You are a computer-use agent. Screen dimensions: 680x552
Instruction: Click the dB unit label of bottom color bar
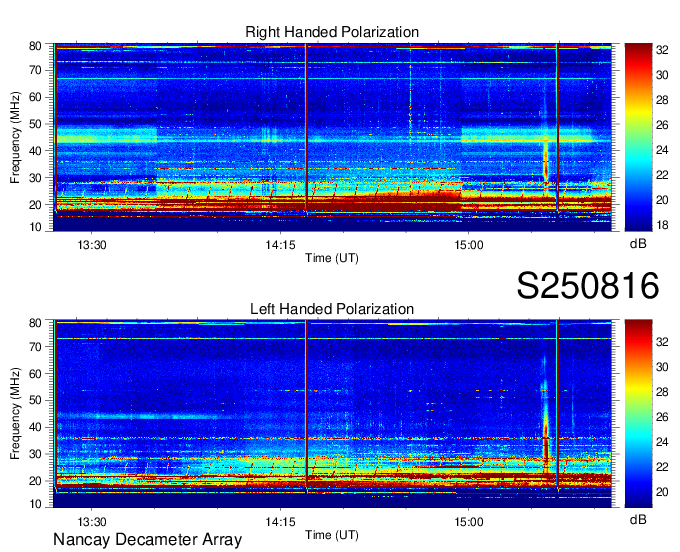pos(638,520)
